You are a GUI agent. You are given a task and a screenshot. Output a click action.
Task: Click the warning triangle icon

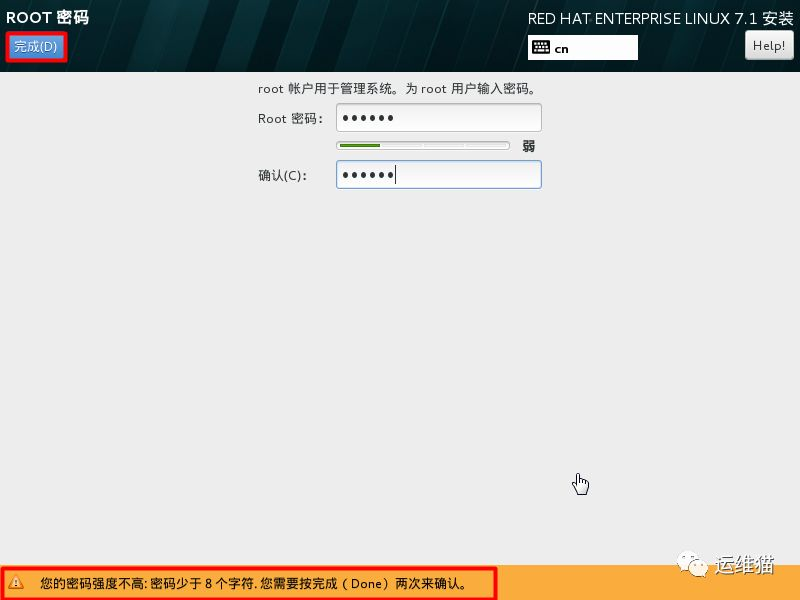pyautogui.click(x=16, y=582)
